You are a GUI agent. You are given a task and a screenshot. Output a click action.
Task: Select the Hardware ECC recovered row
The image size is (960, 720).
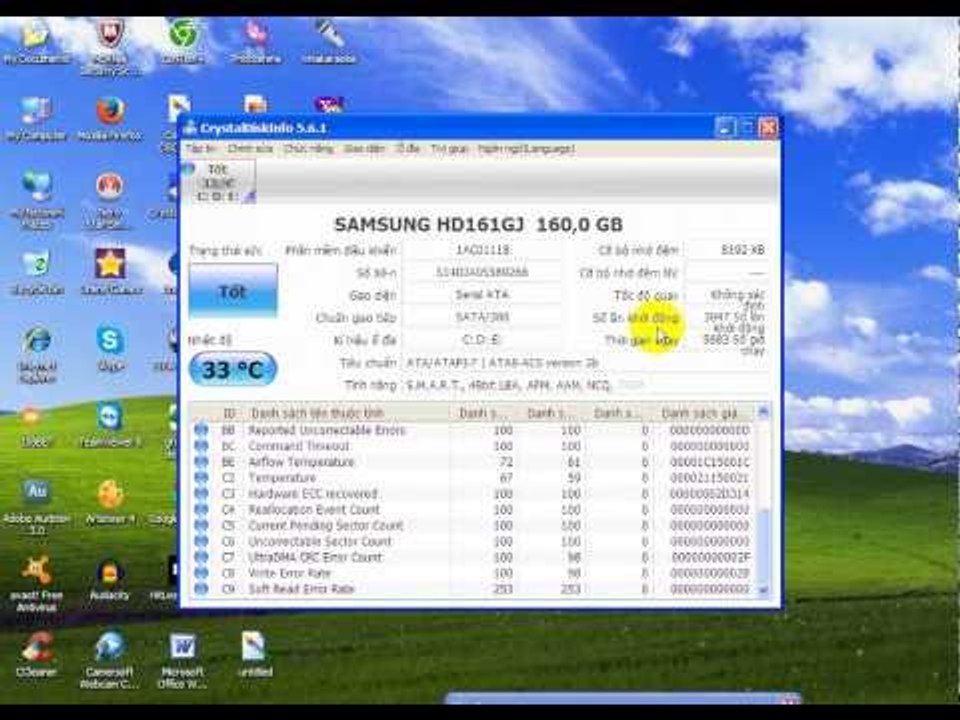(474, 494)
